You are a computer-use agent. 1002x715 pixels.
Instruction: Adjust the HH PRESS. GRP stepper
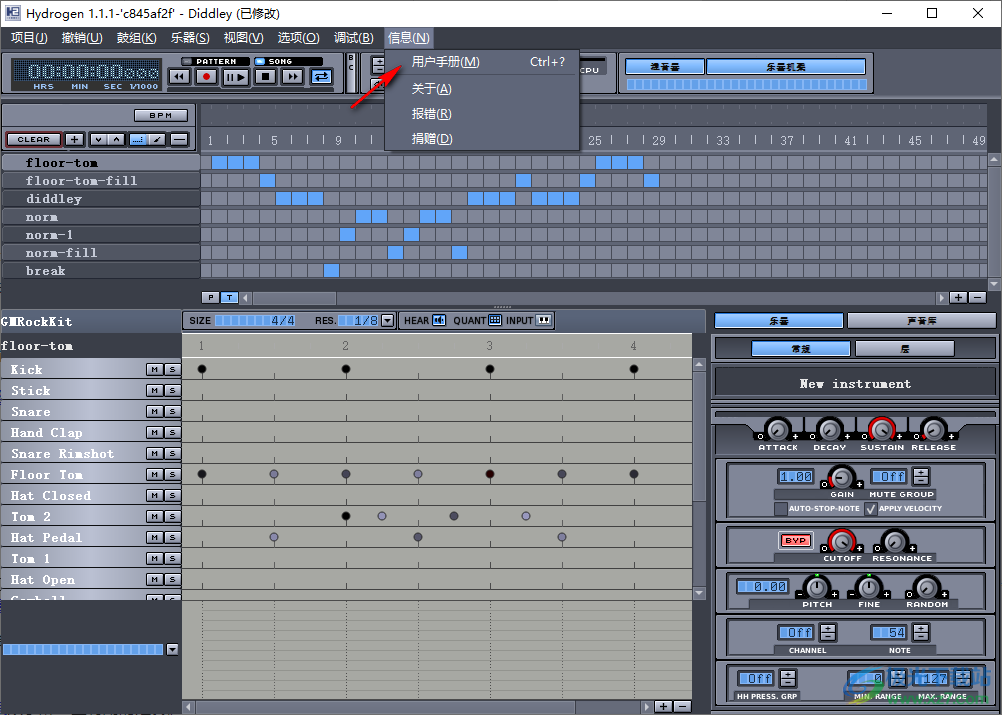click(789, 678)
